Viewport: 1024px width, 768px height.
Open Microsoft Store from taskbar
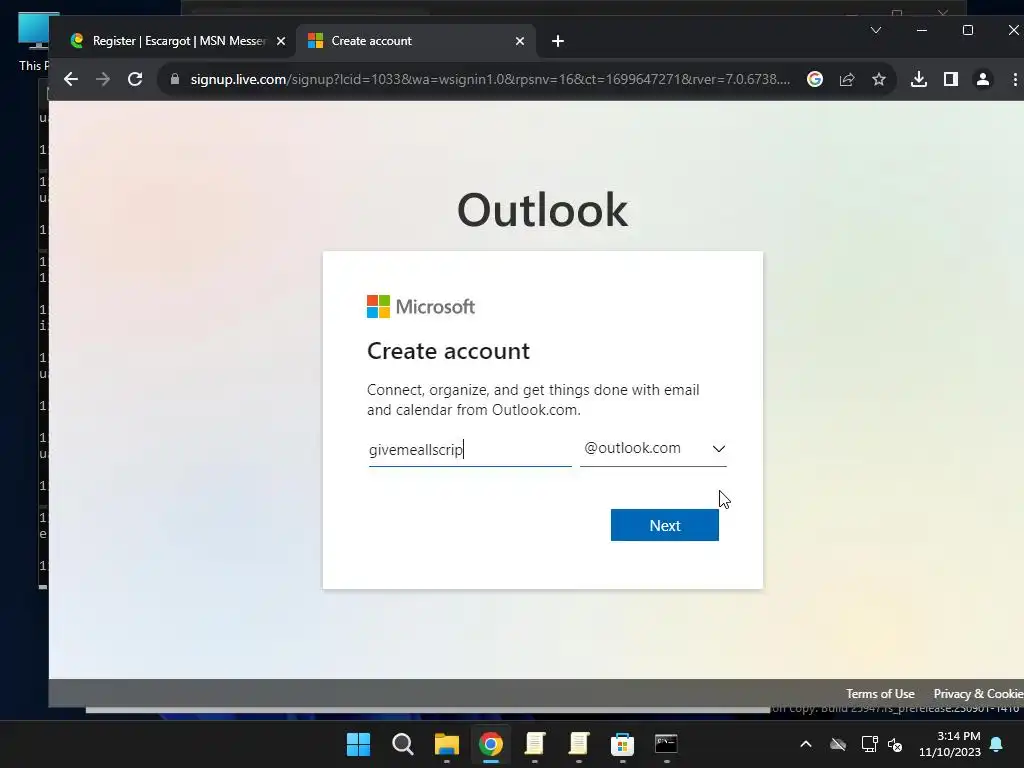click(x=622, y=744)
